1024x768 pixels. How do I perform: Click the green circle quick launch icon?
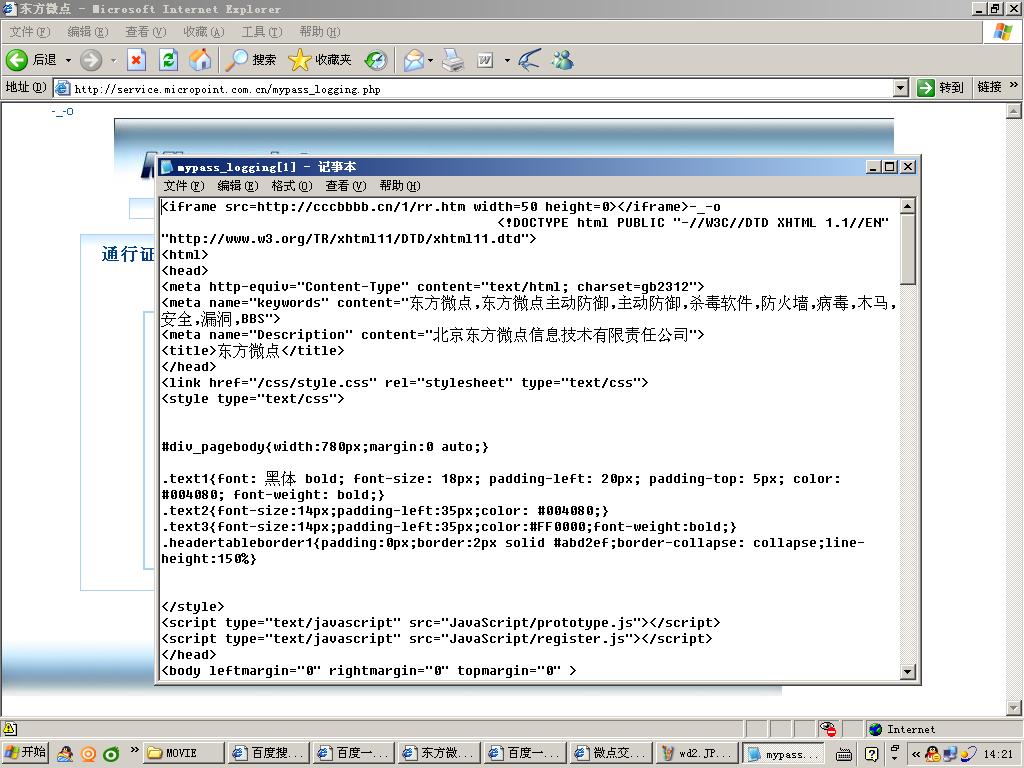pyautogui.click(x=111, y=754)
